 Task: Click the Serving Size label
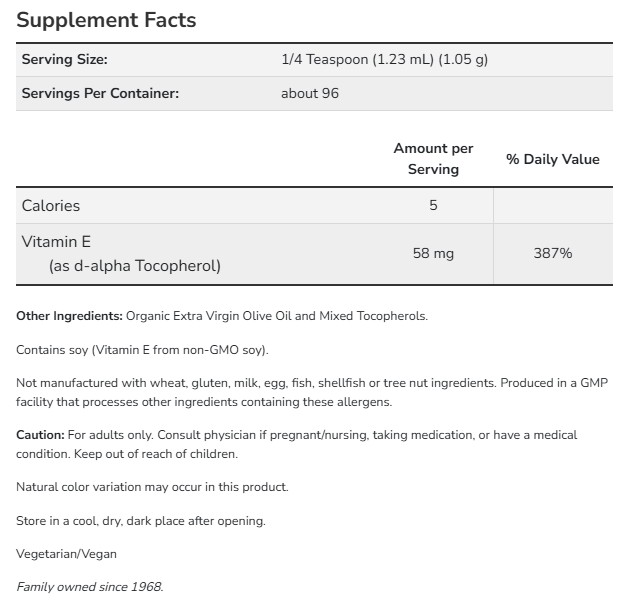64,60
